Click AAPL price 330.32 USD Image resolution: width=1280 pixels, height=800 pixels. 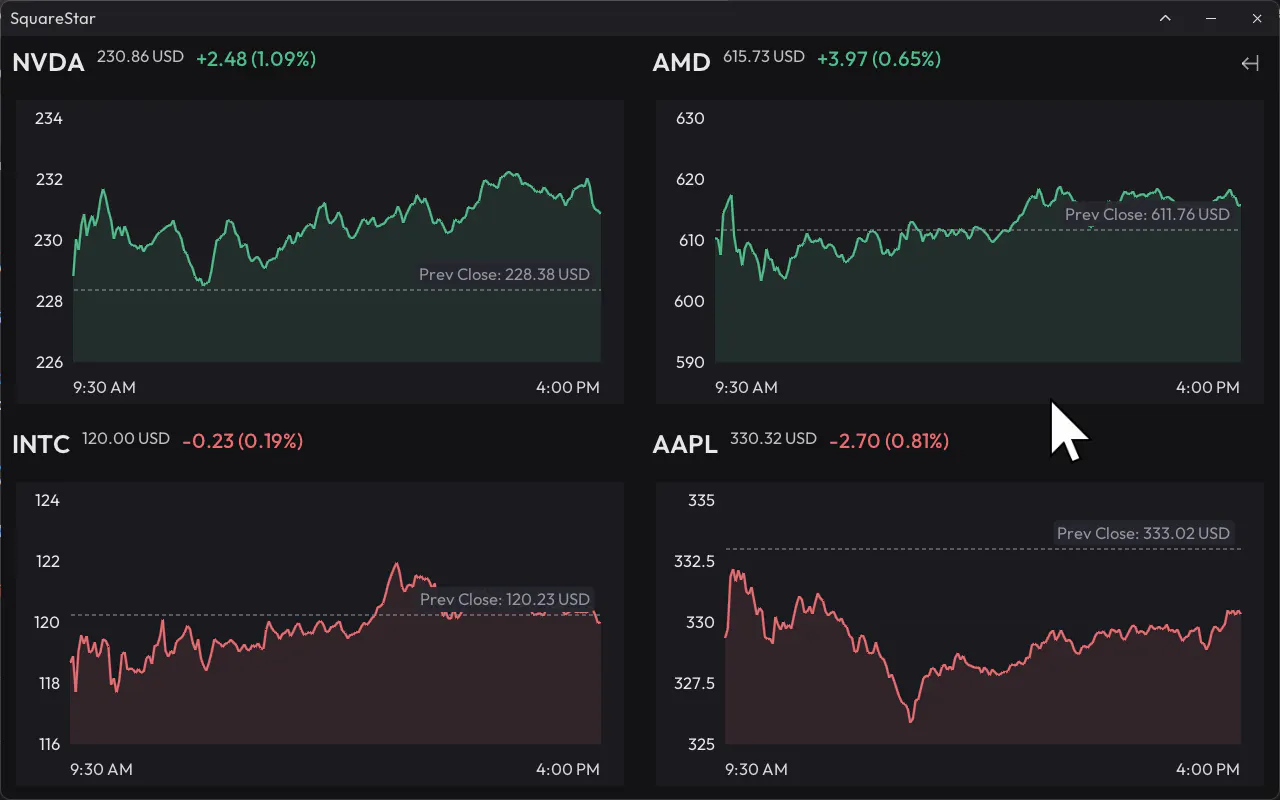click(x=774, y=438)
